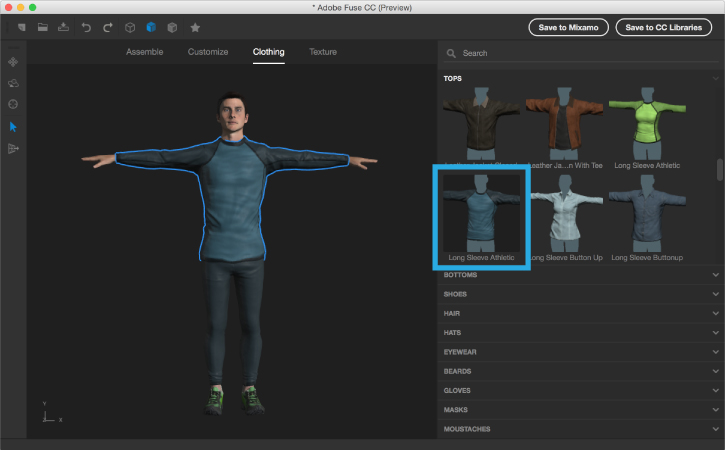Collapse the TOPS section

coord(715,79)
